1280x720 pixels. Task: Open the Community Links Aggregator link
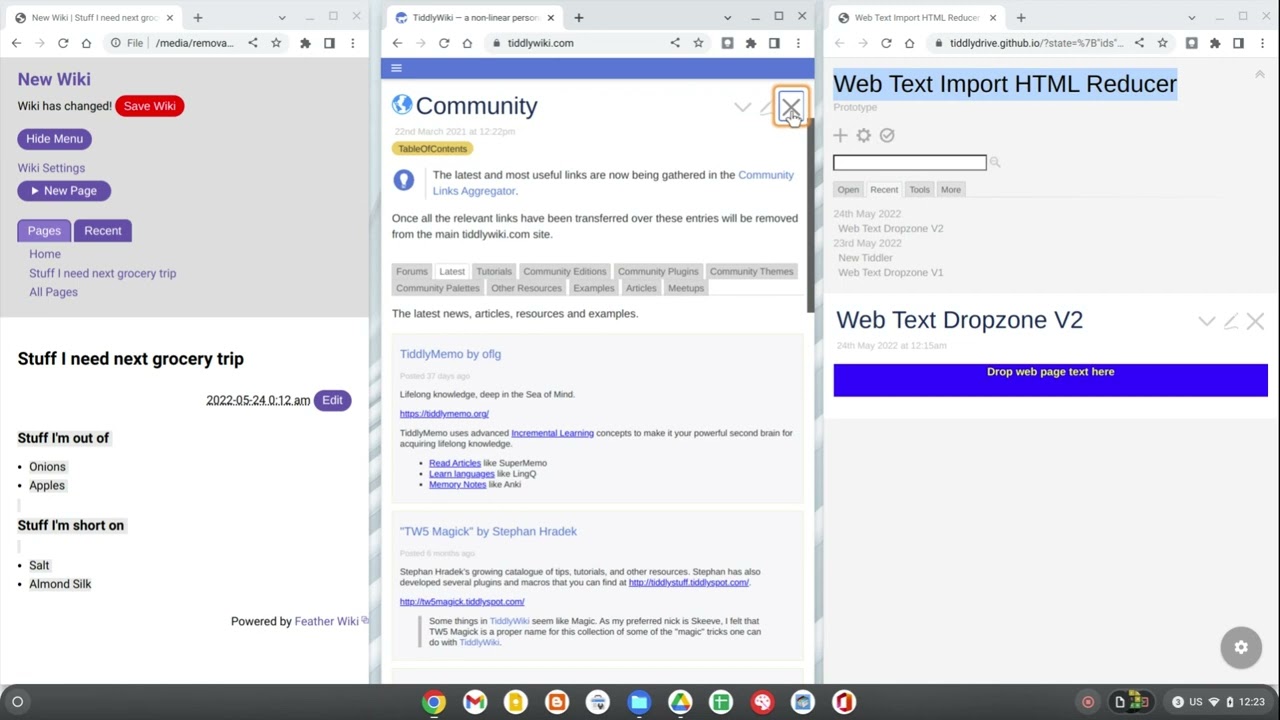(613, 183)
